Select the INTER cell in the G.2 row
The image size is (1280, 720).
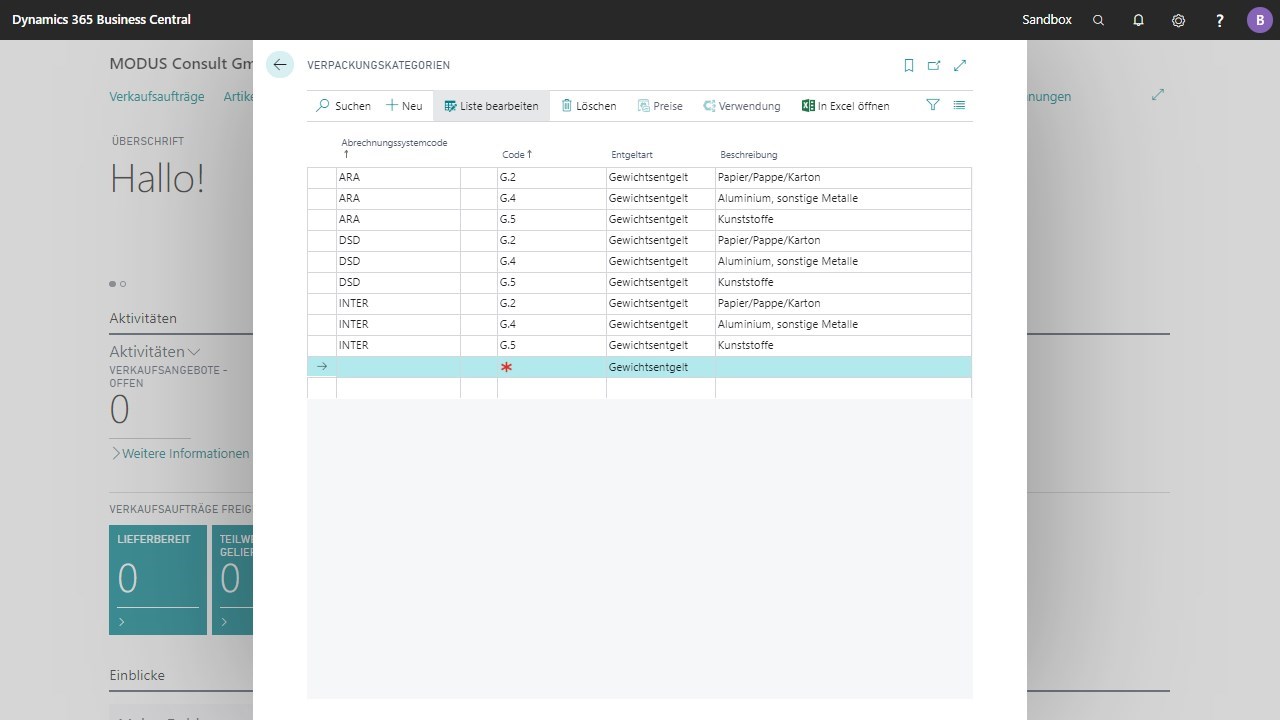pyautogui.click(x=398, y=304)
